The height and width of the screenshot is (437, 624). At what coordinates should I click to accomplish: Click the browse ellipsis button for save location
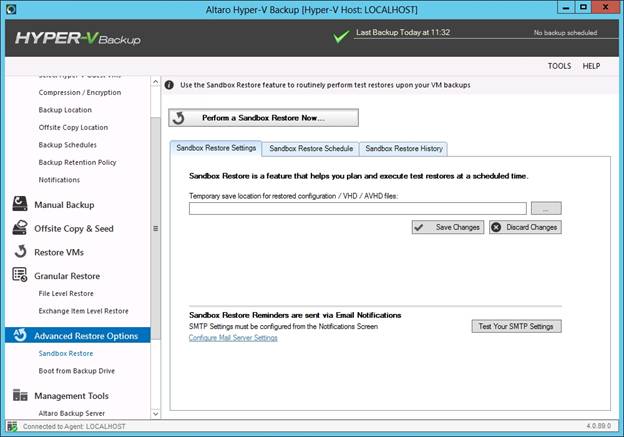click(546, 208)
